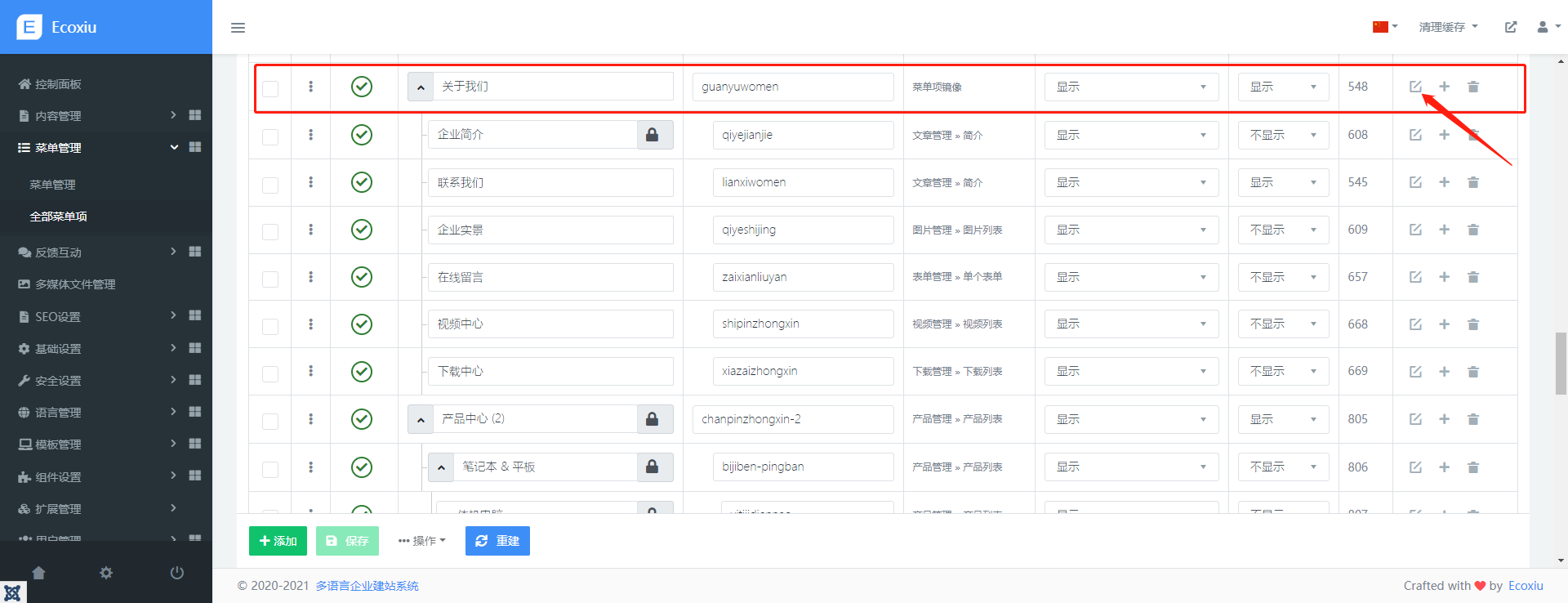The width and height of the screenshot is (1568, 603).
Task: Open three-dot row menu for 视频中心
Action: 311,324
